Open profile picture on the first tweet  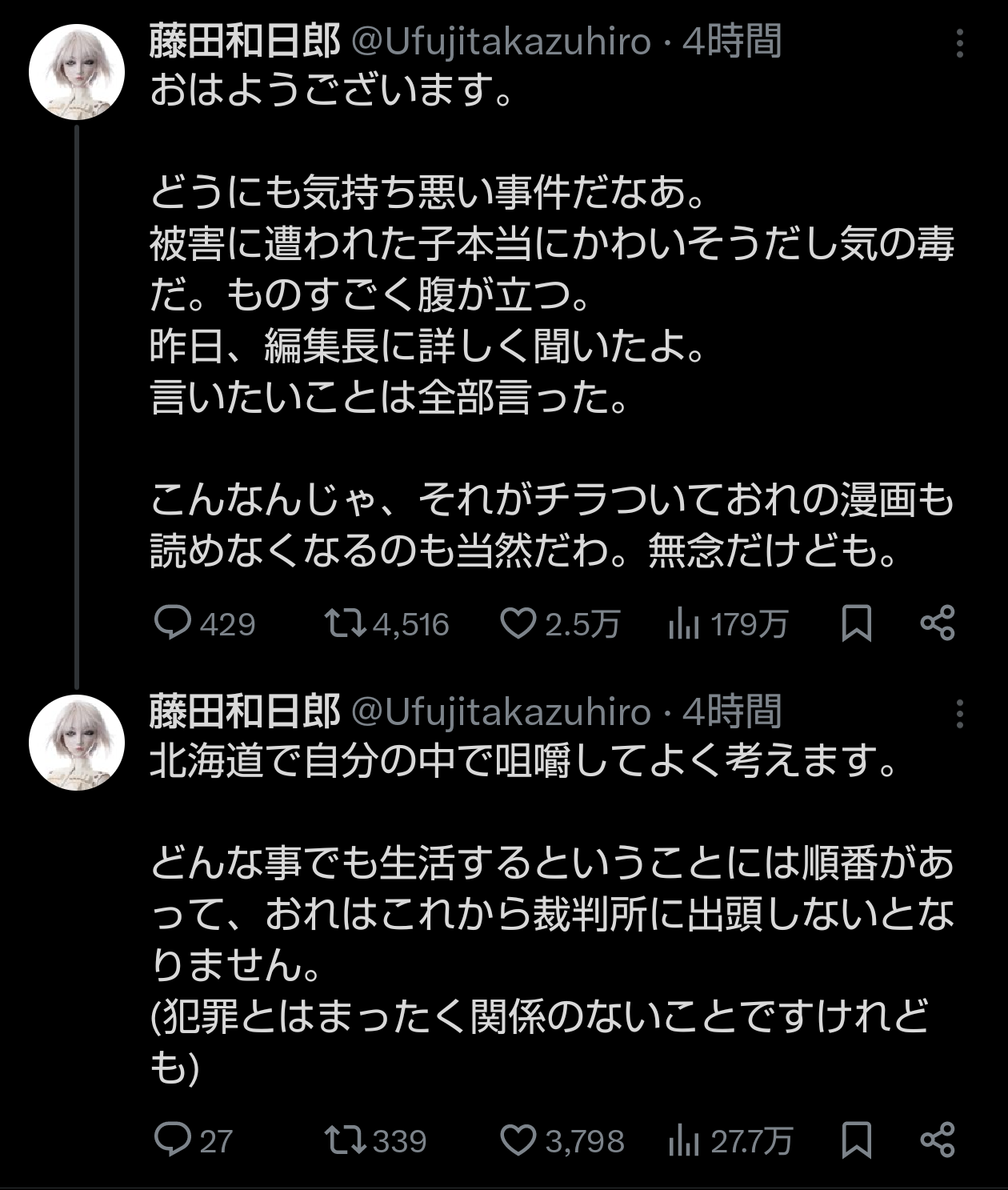pyautogui.click(x=77, y=72)
